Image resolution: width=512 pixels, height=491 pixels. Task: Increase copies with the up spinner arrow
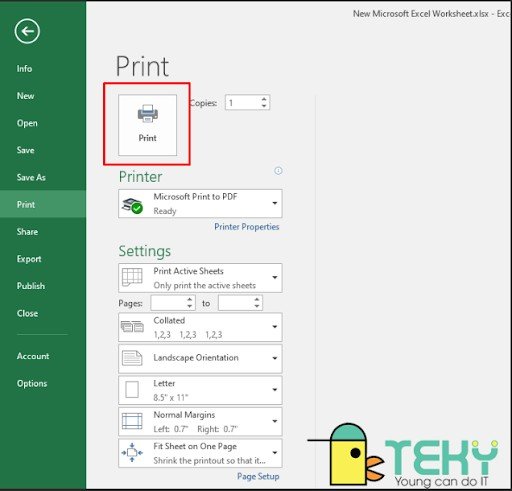click(x=264, y=99)
